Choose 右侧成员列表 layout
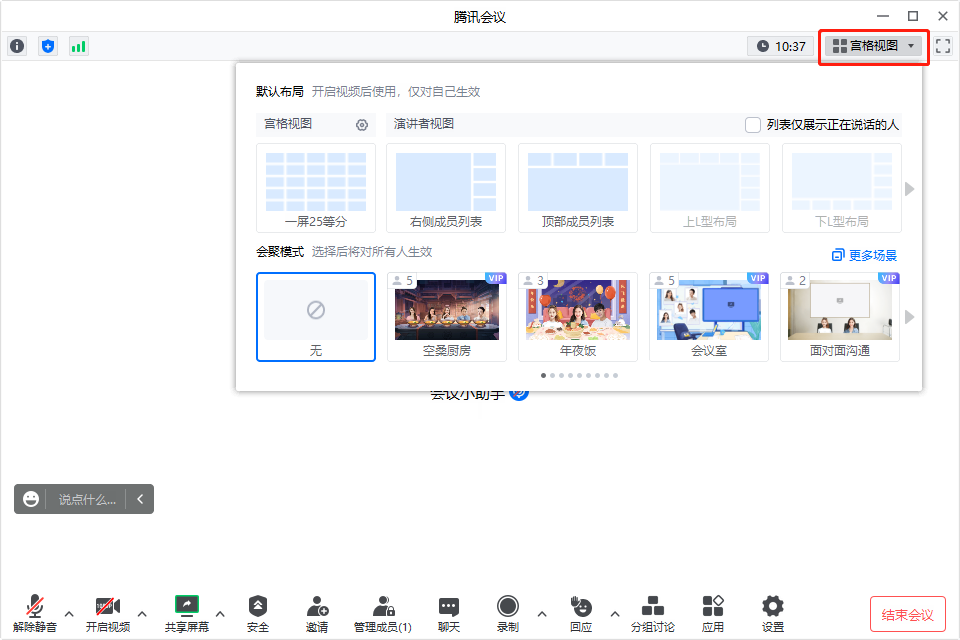The image size is (960, 640). pos(446,188)
